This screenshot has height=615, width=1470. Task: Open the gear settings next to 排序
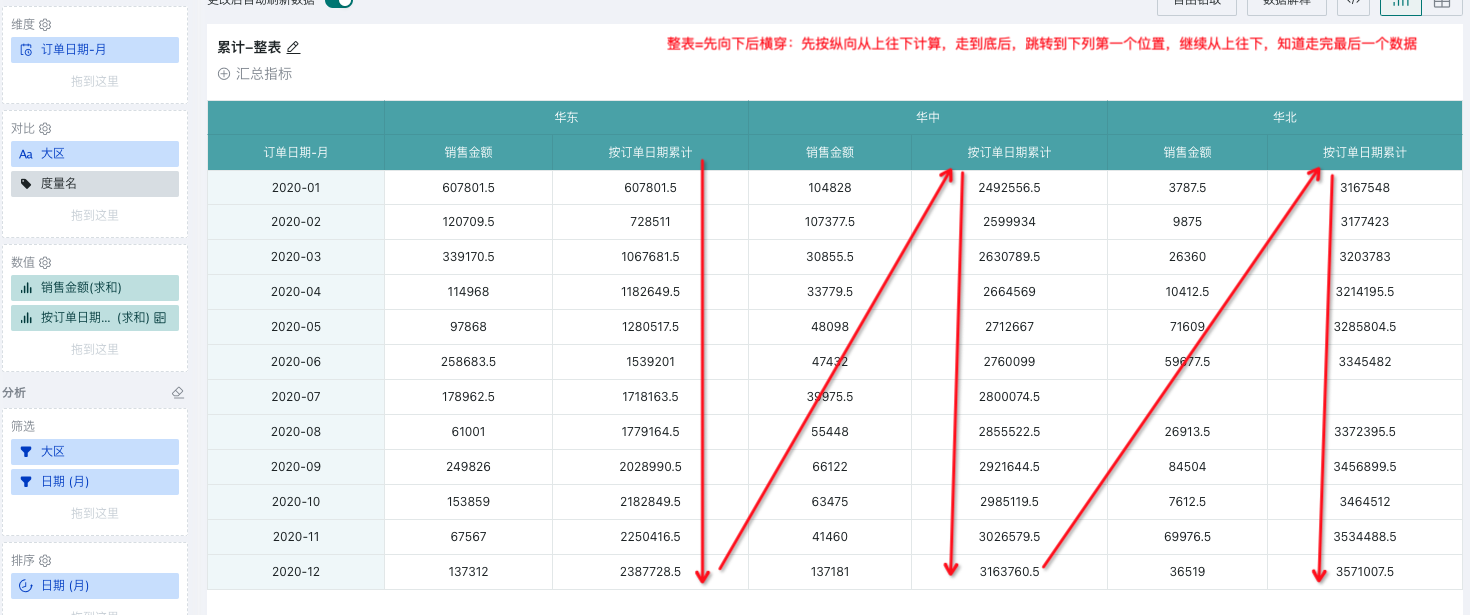(x=45, y=561)
